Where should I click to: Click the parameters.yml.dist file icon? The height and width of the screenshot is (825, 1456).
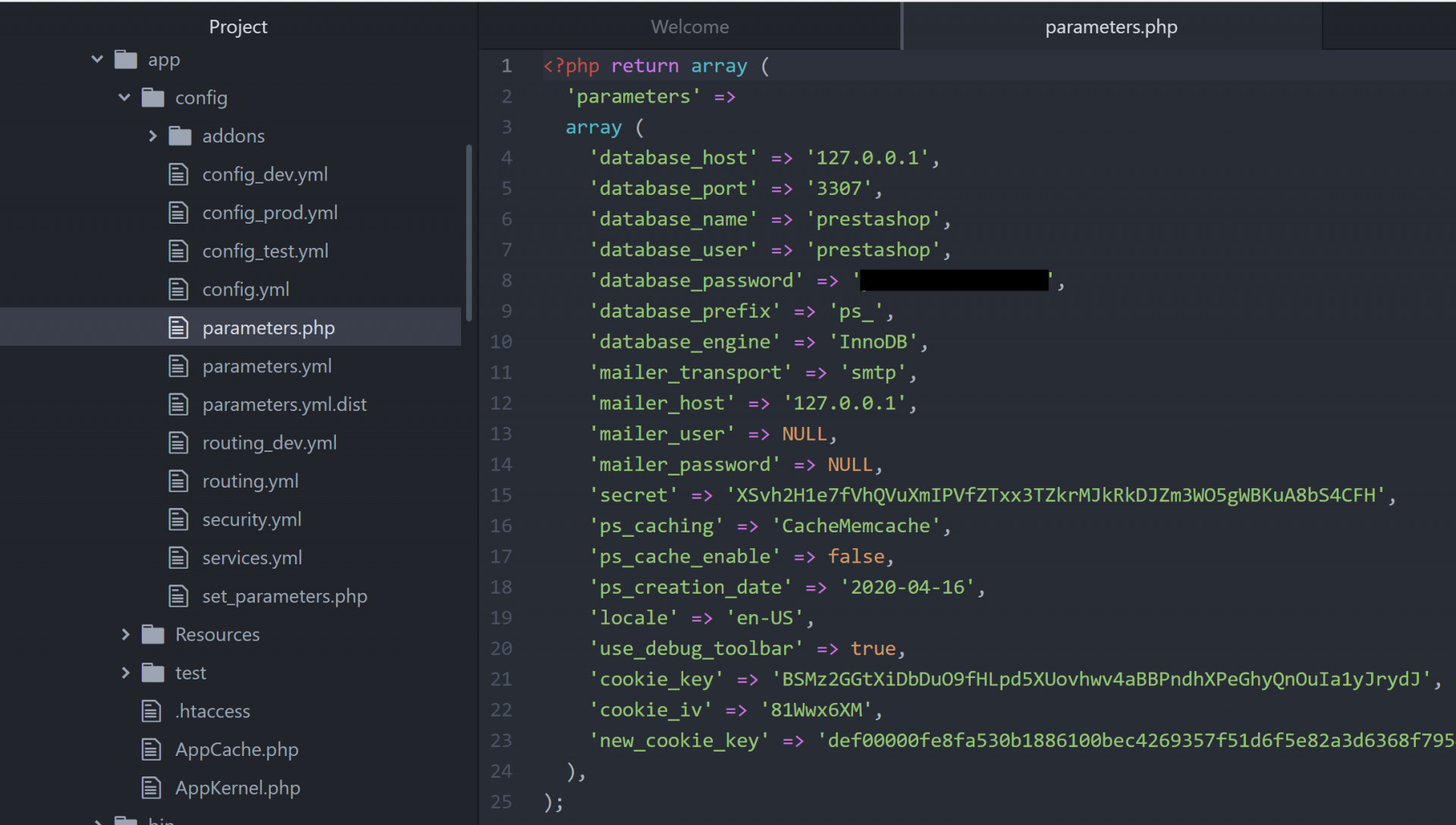tap(178, 404)
